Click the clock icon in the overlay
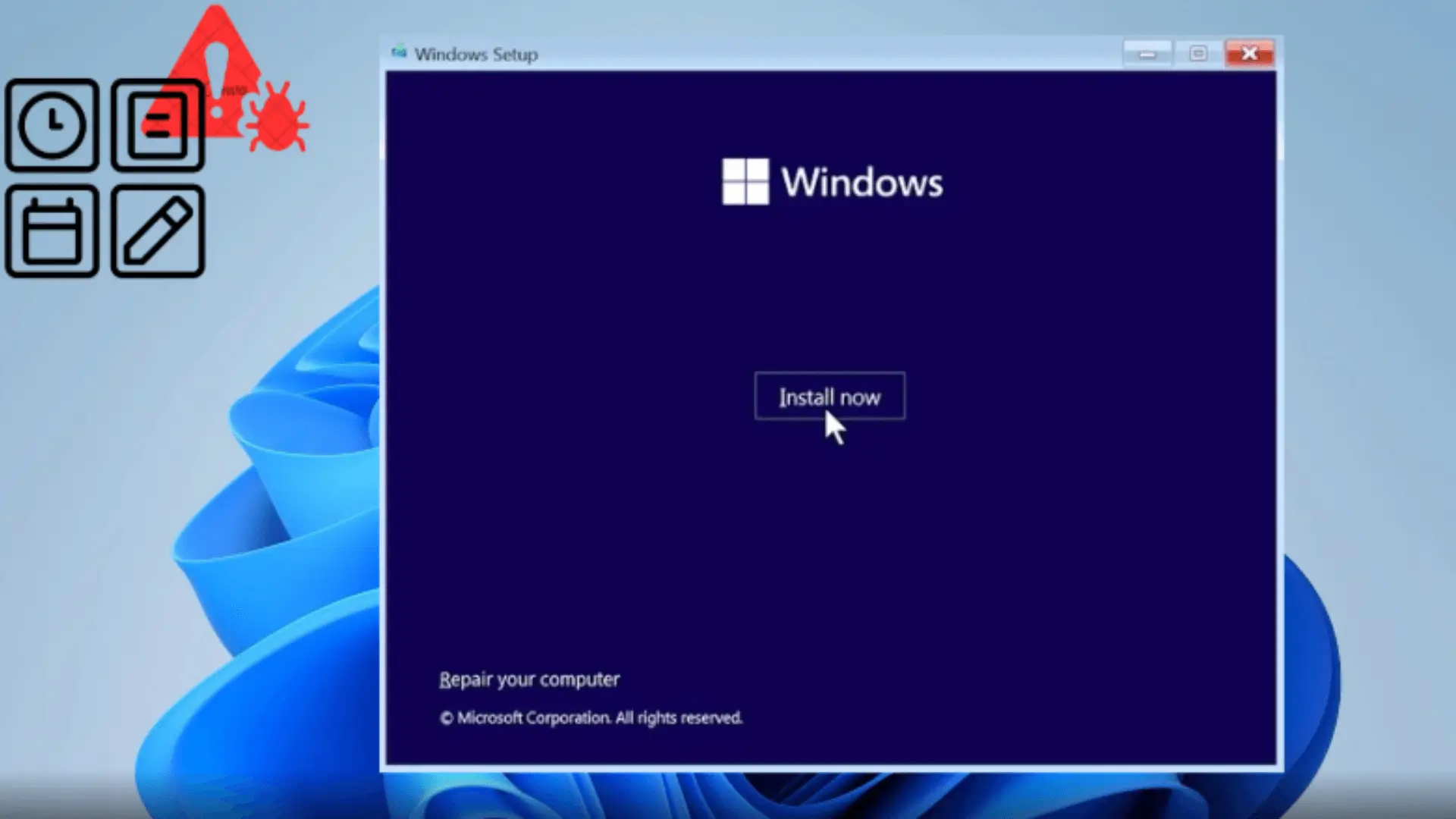Screen dimensions: 1456x819 [52, 125]
